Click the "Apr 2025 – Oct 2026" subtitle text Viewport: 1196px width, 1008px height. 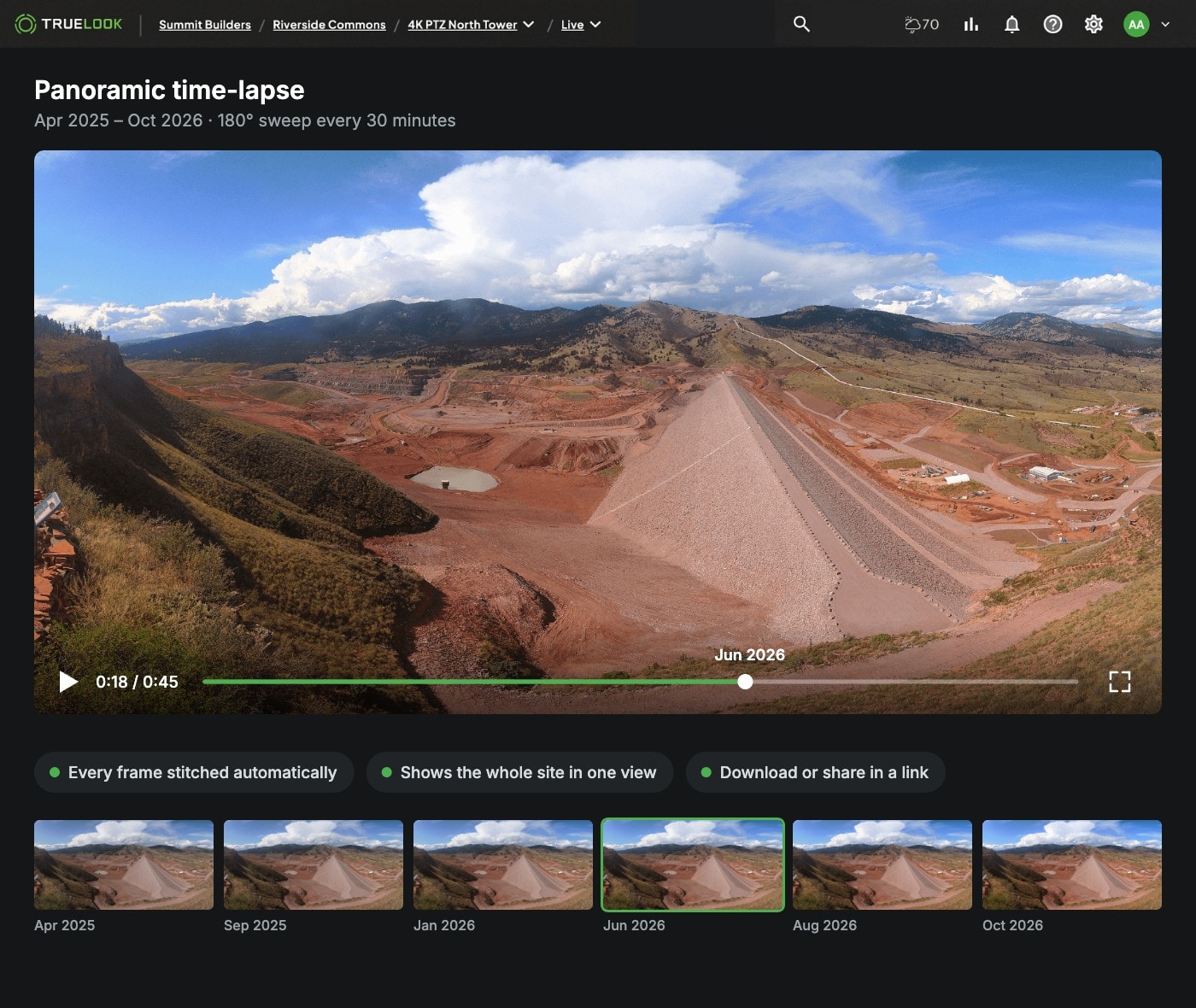(x=119, y=120)
